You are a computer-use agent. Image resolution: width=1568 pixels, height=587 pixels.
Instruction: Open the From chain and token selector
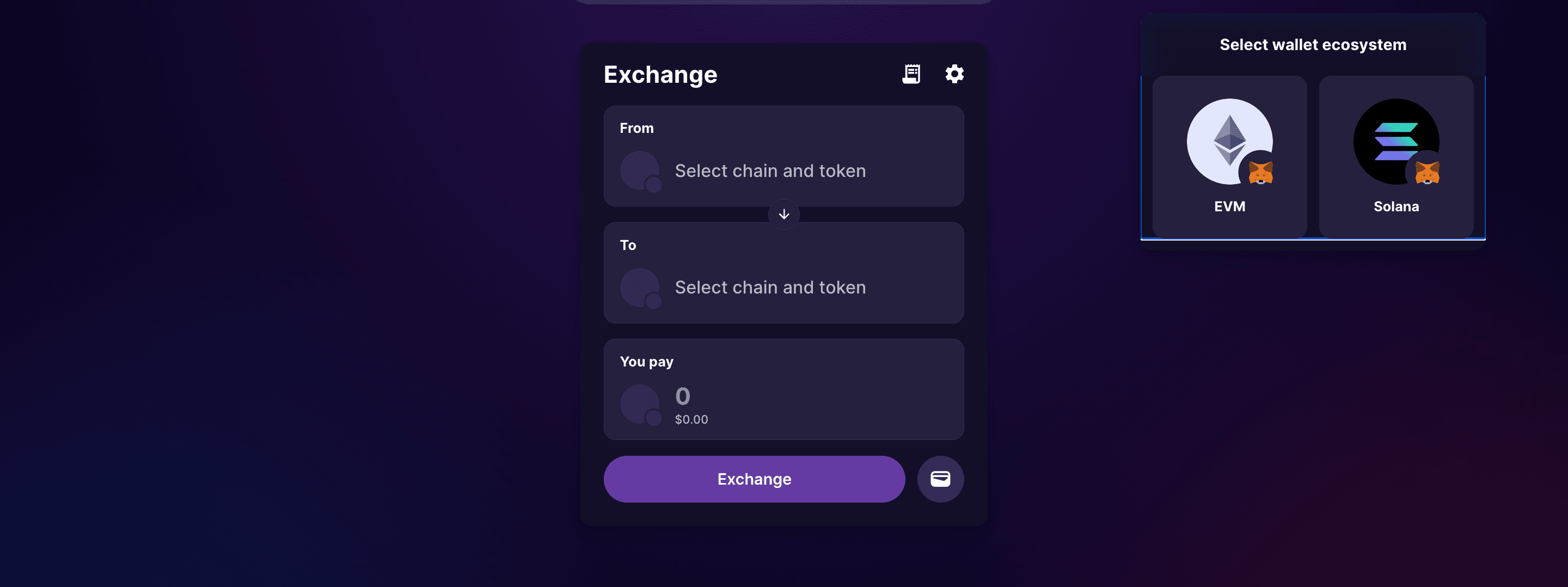769,171
